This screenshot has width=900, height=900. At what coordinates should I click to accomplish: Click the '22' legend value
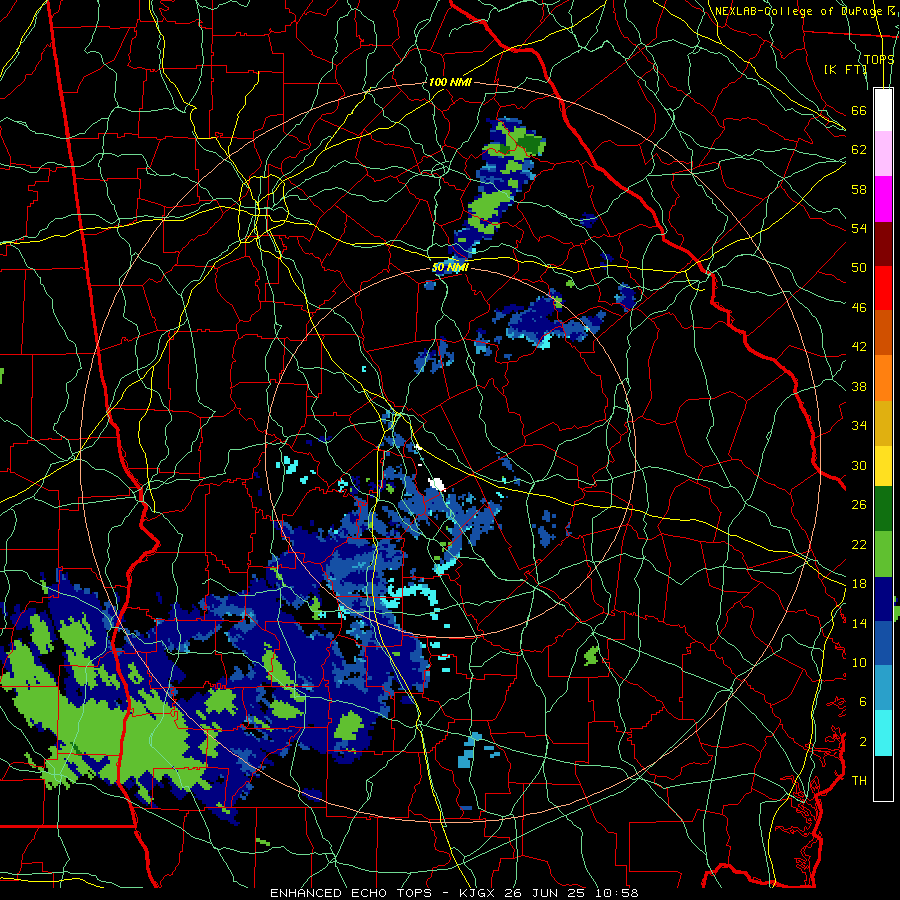pyautogui.click(x=859, y=544)
